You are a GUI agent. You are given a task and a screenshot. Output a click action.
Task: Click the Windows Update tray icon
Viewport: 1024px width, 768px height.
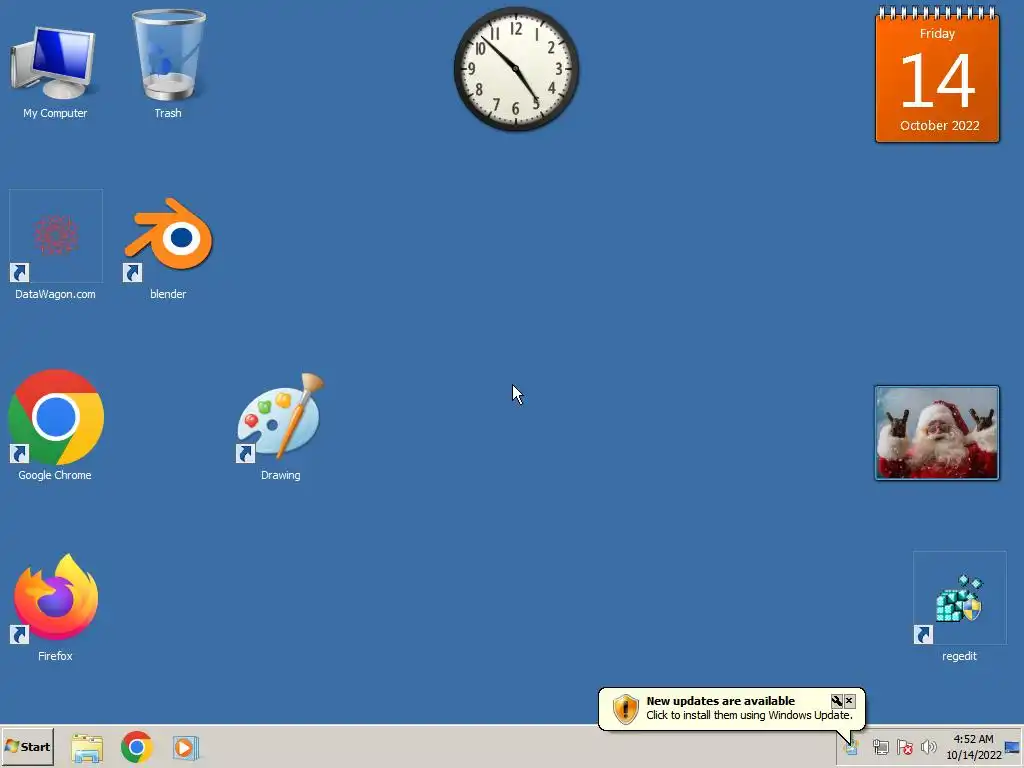[x=850, y=746]
